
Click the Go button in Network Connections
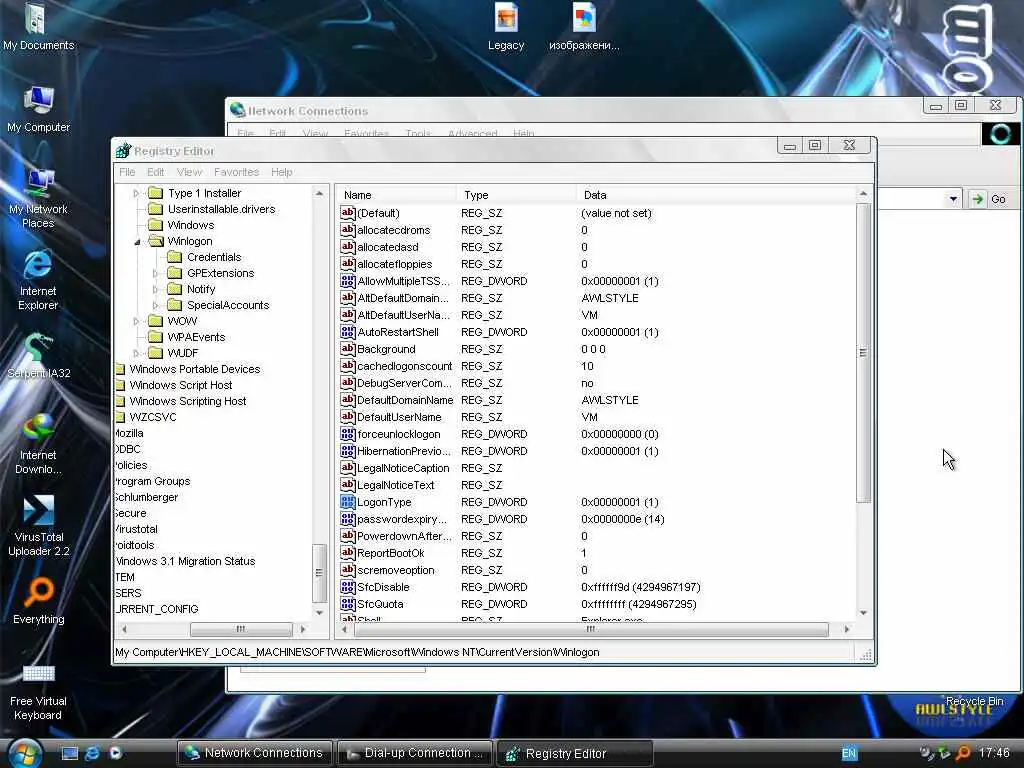click(x=989, y=199)
